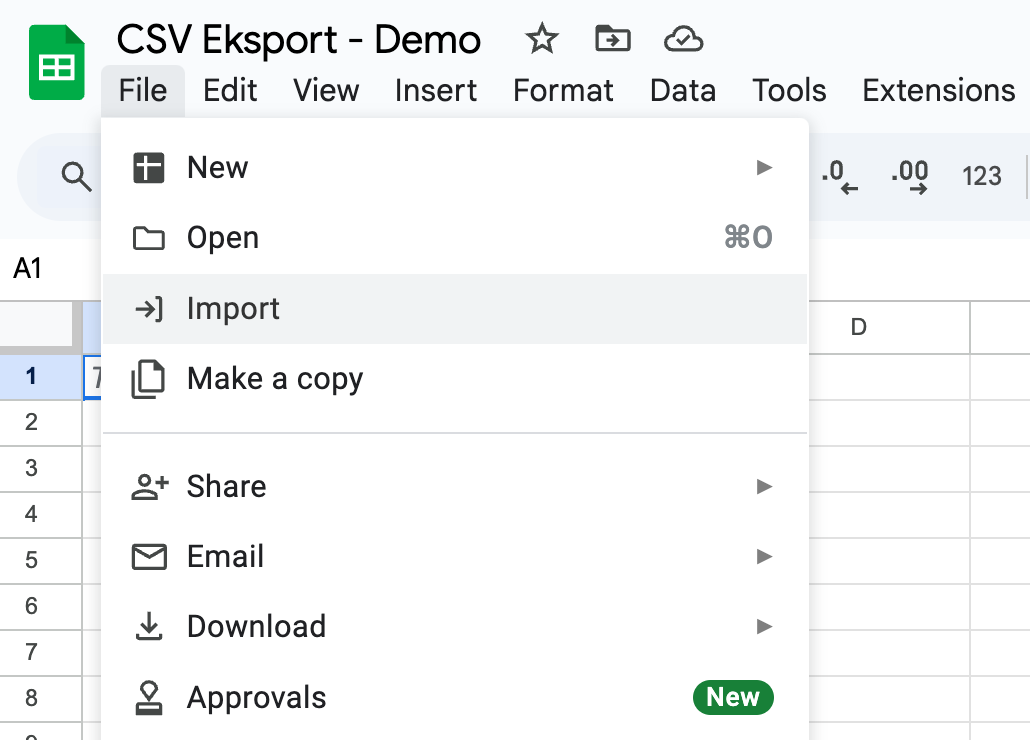Increase decimal places in toolbar
Viewport: 1030px width, 740px height.
point(910,177)
